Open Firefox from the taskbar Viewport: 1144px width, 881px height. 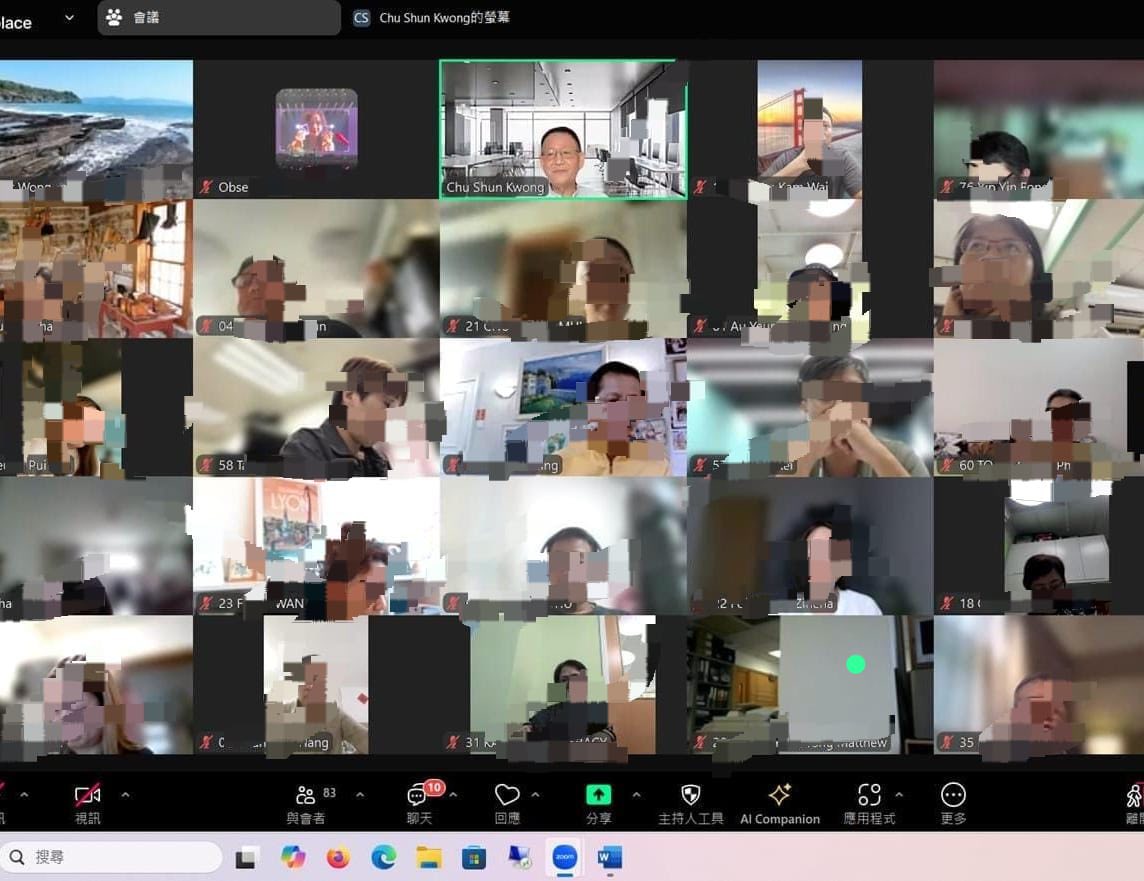[x=338, y=857]
